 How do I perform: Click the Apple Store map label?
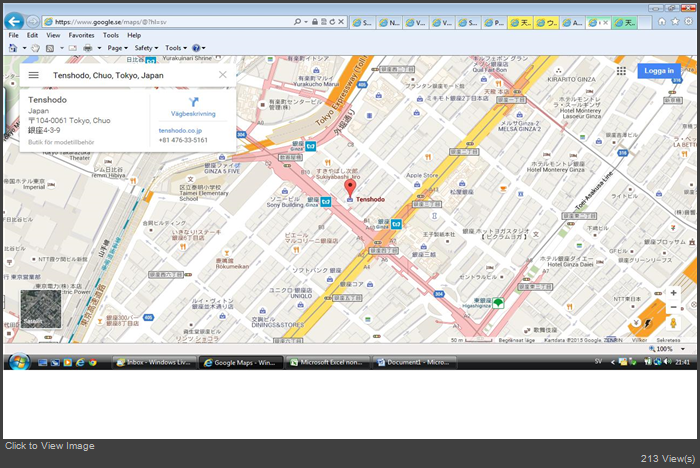click(422, 176)
